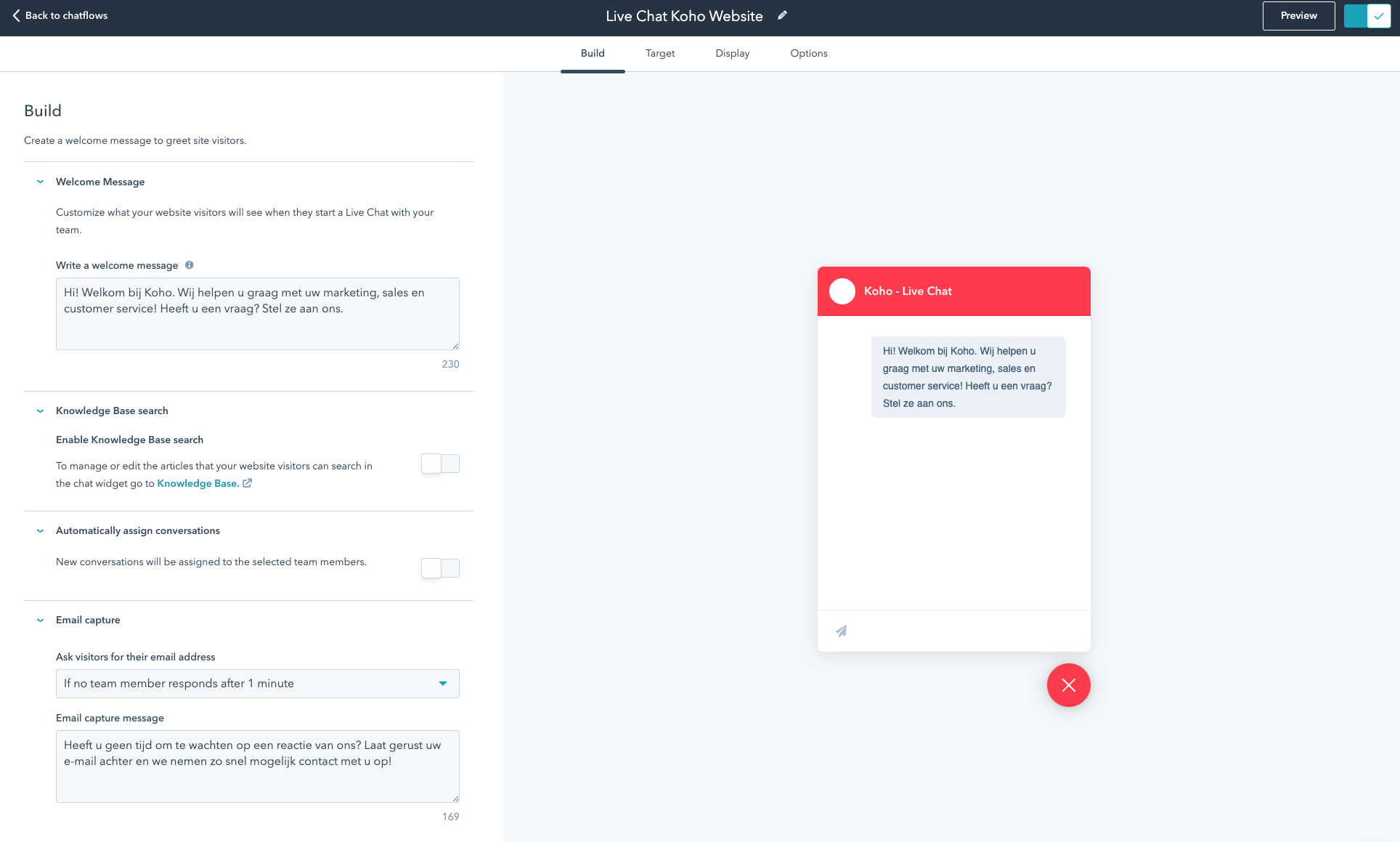The height and width of the screenshot is (842, 1400).
Task: Click the pencil icon to rename chatflow
Action: (x=782, y=15)
